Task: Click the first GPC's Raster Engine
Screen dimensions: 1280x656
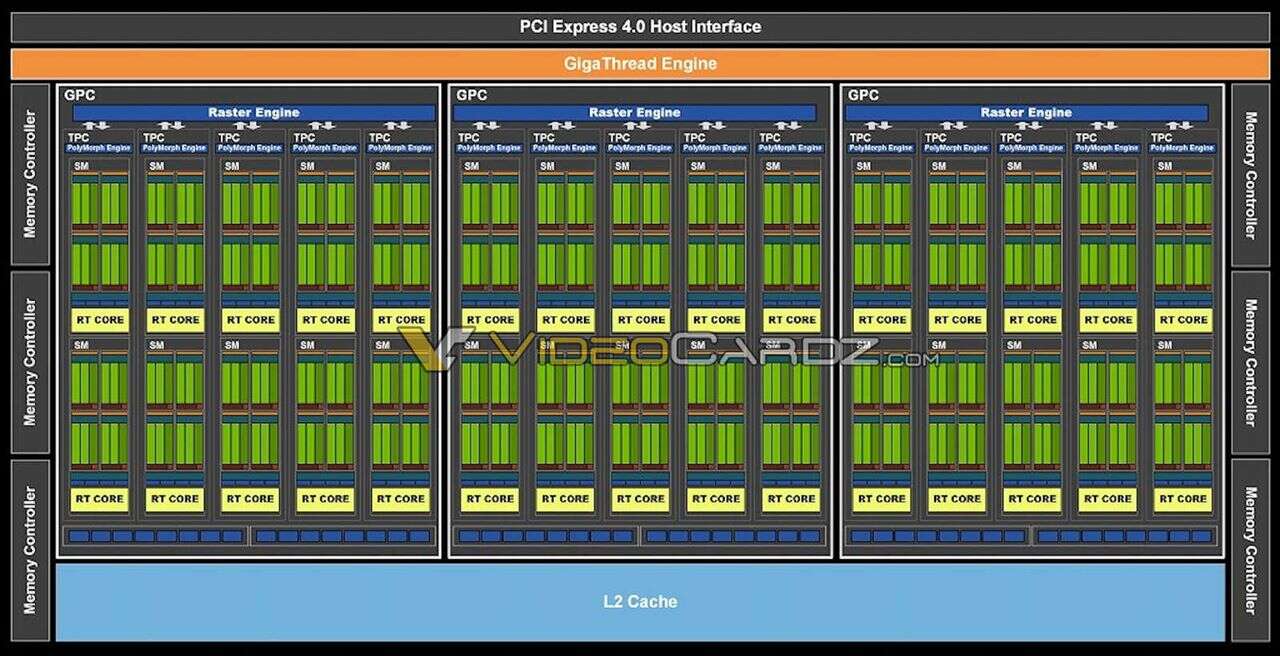Action: (255, 112)
